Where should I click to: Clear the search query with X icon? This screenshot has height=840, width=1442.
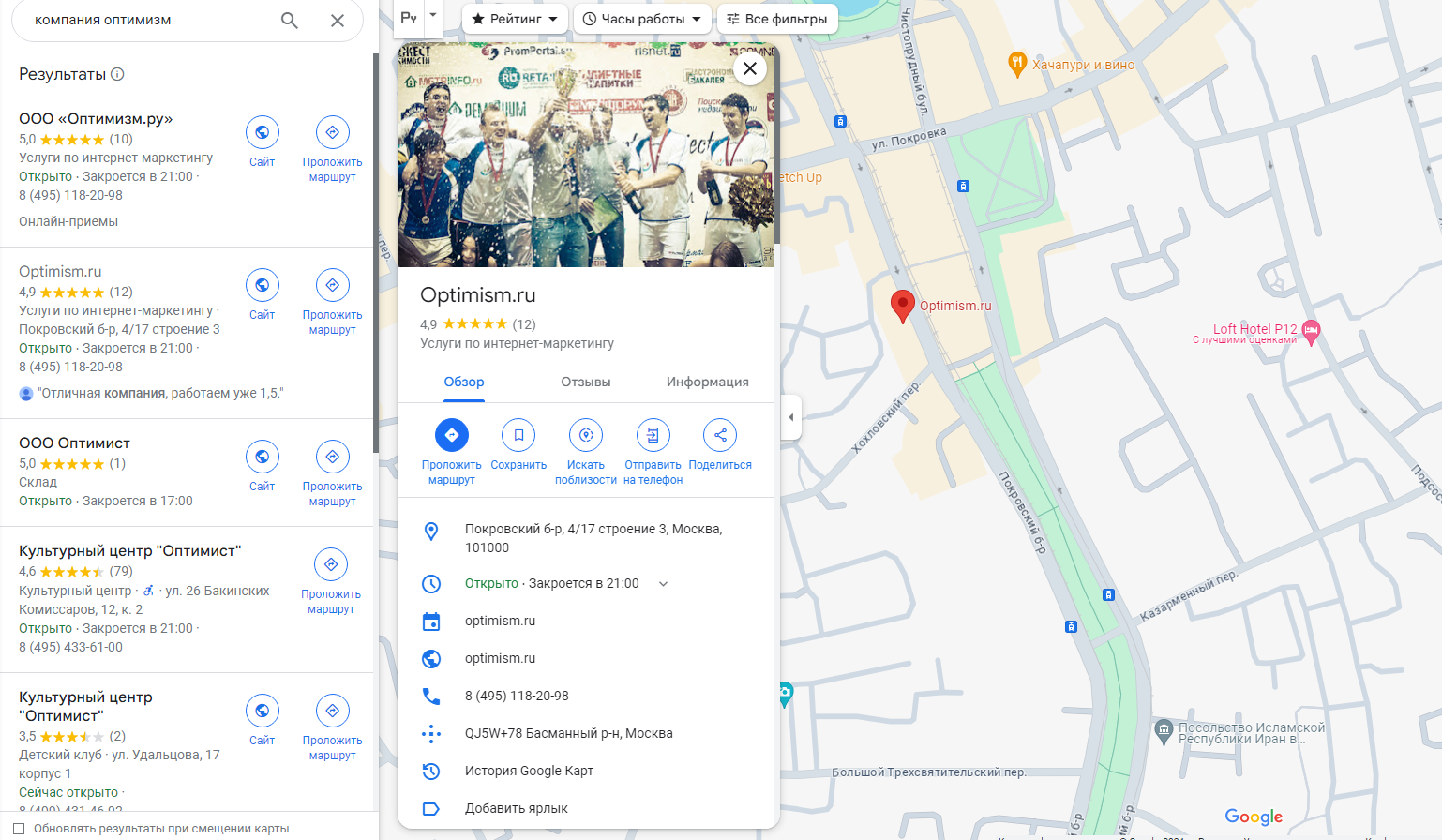(x=338, y=21)
